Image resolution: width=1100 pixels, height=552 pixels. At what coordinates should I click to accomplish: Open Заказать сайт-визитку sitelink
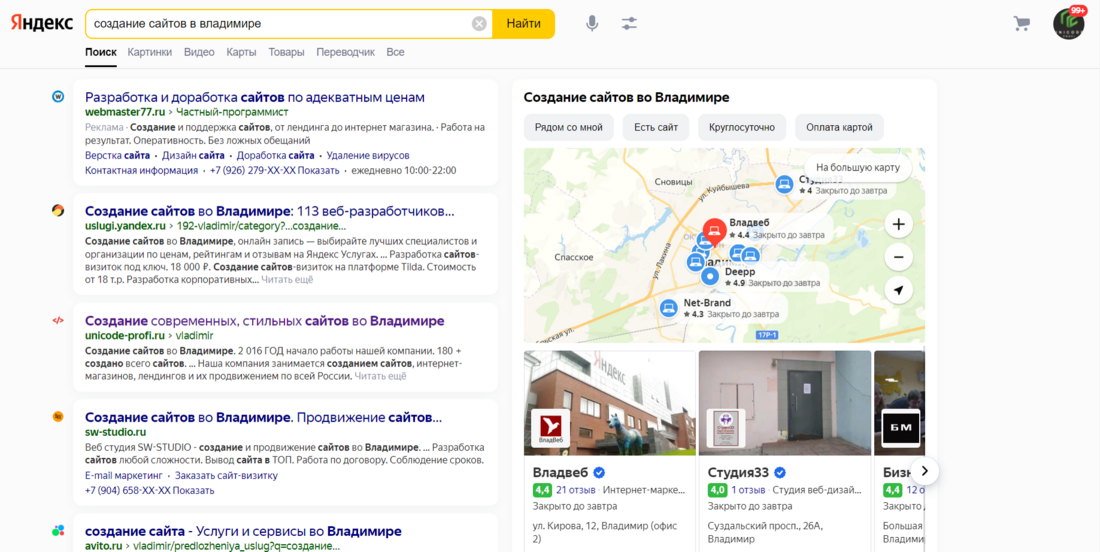point(226,476)
